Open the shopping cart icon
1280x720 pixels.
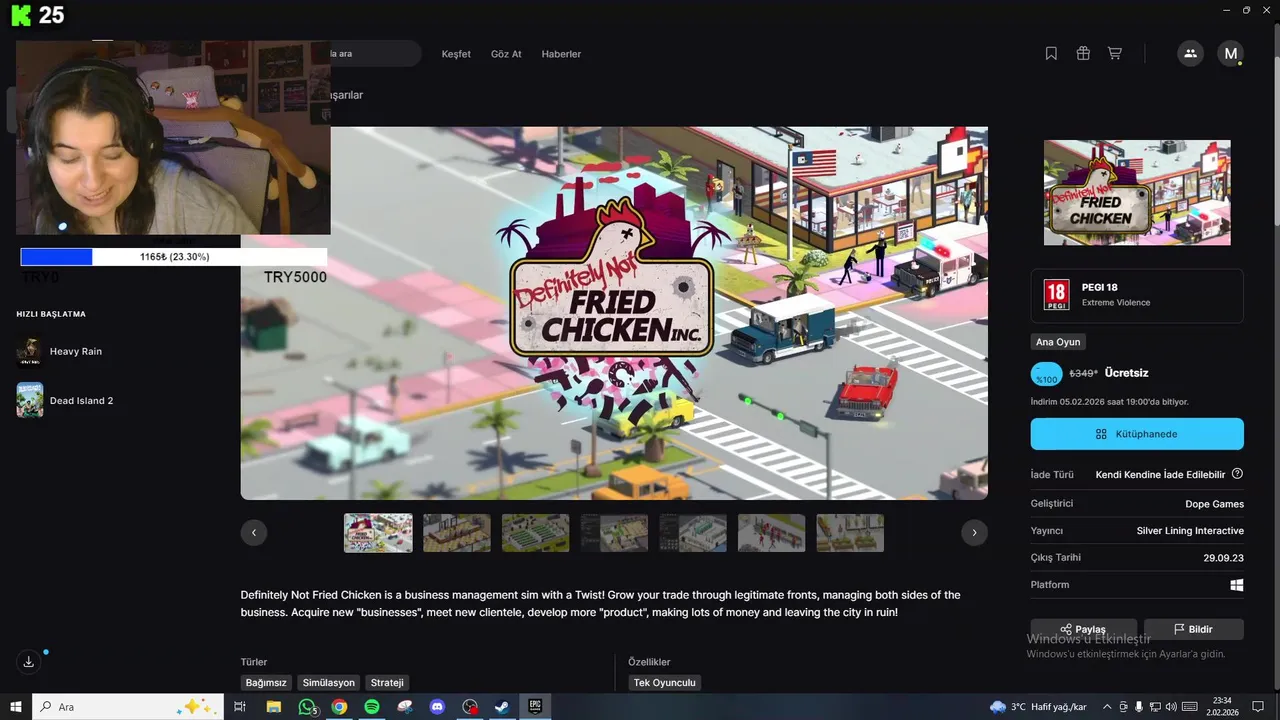tap(1114, 54)
